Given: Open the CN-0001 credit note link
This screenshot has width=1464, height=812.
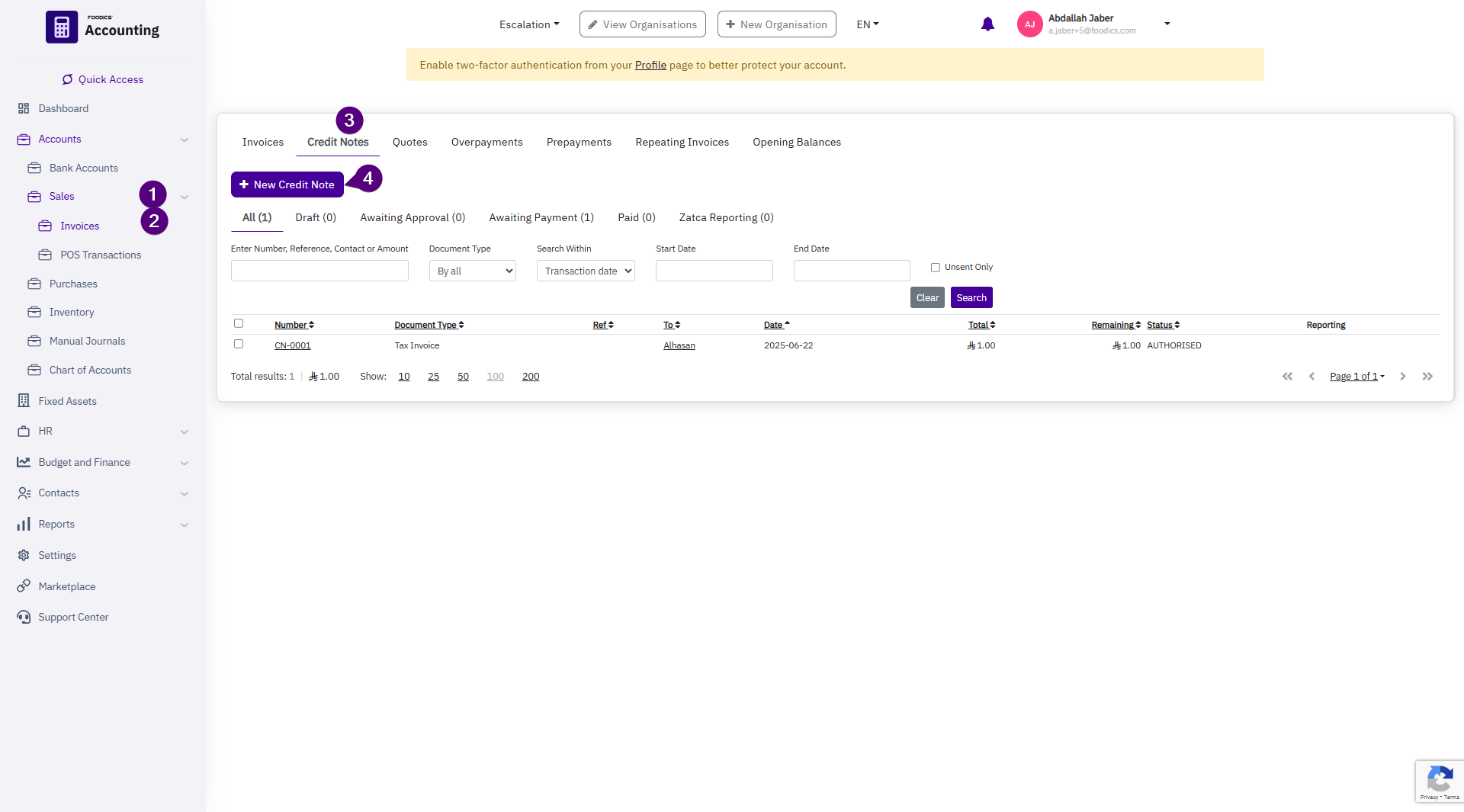Looking at the screenshot, I should click(292, 345).
